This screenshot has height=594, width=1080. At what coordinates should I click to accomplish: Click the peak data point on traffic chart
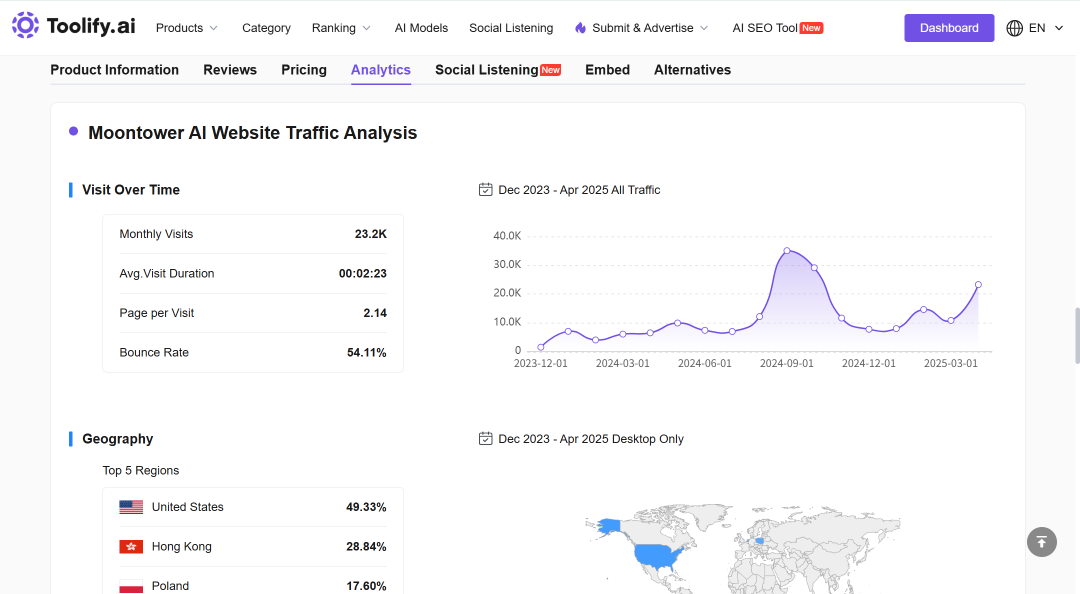point(787,251)
